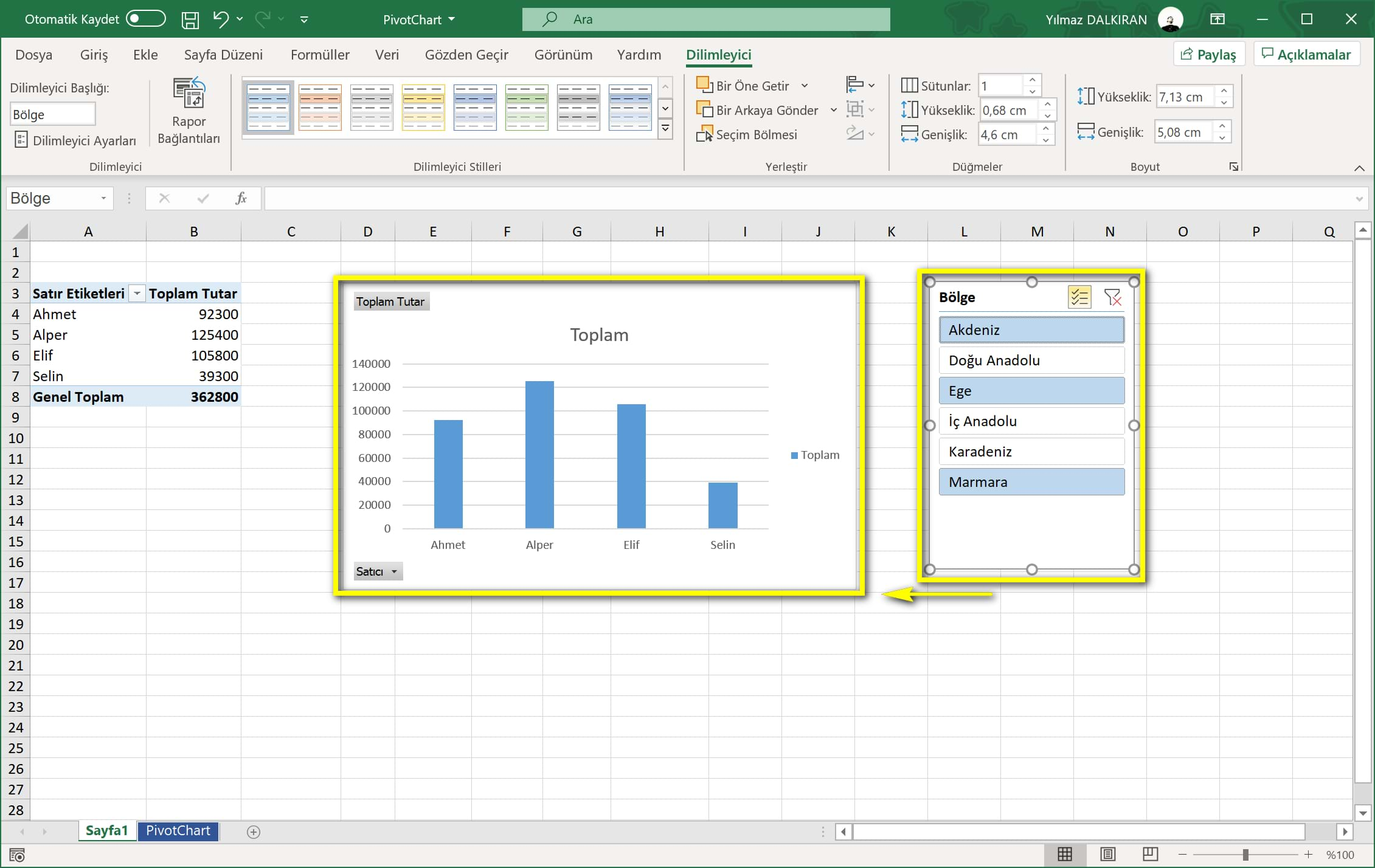
Task: Toggle slicer multi-select icon
Action: pos(1079,297)
